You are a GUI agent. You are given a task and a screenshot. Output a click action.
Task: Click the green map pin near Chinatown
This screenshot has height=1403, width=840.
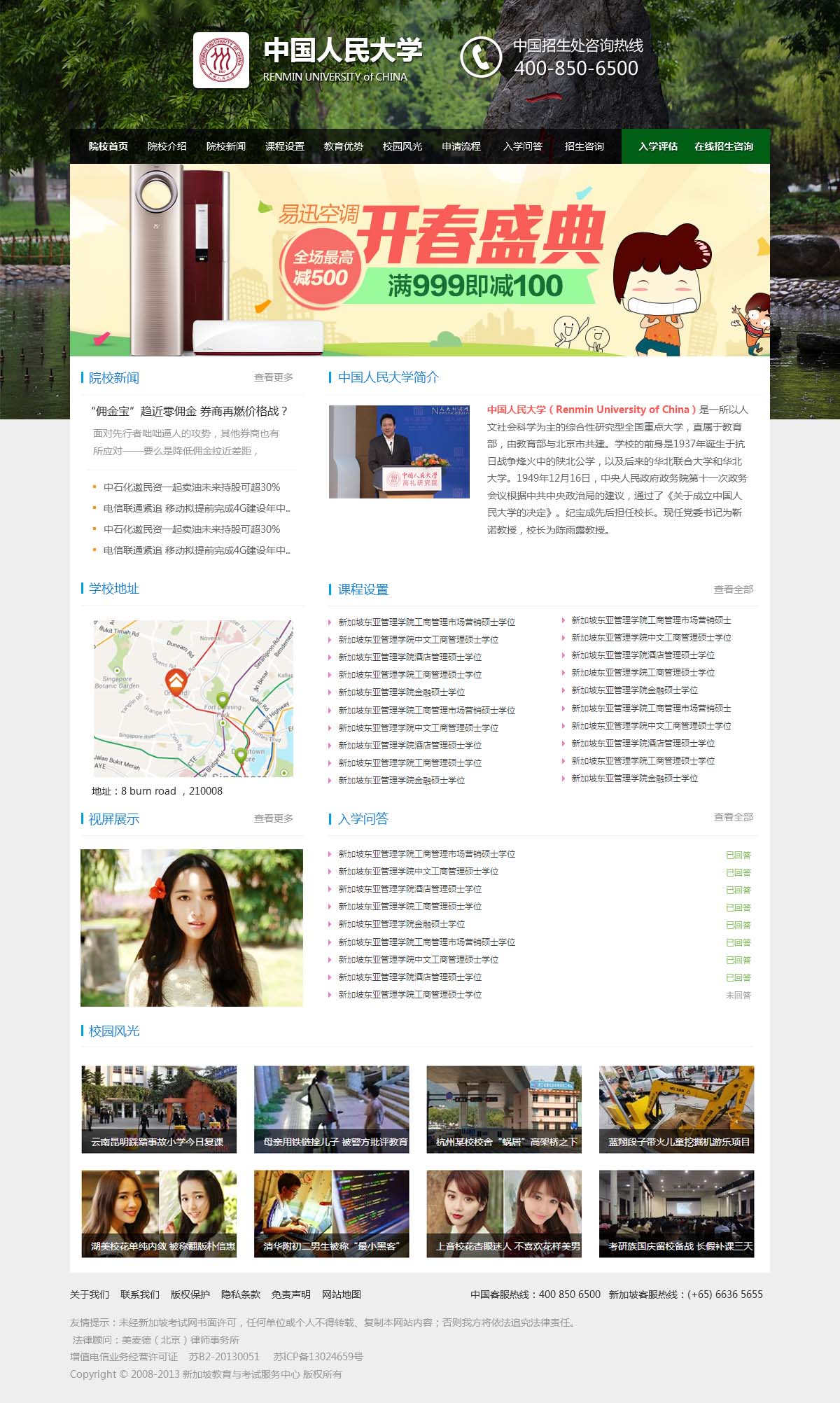[x=240, y=755]
